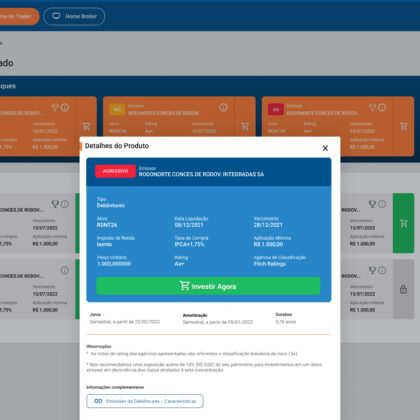Click the dialog's Aplicação Mínima R$ 1.000,00
Screen dimensions: 420x420
pos(268,244)
